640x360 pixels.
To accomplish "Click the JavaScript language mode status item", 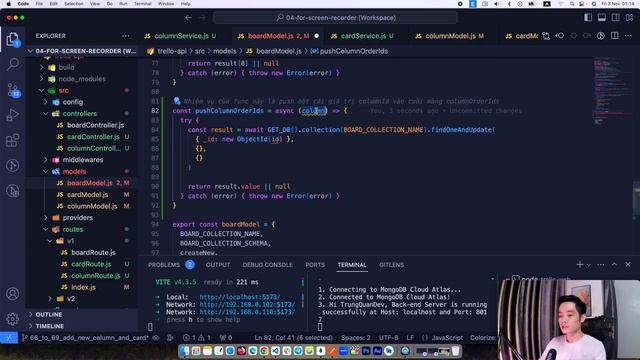I will [447, 338].
